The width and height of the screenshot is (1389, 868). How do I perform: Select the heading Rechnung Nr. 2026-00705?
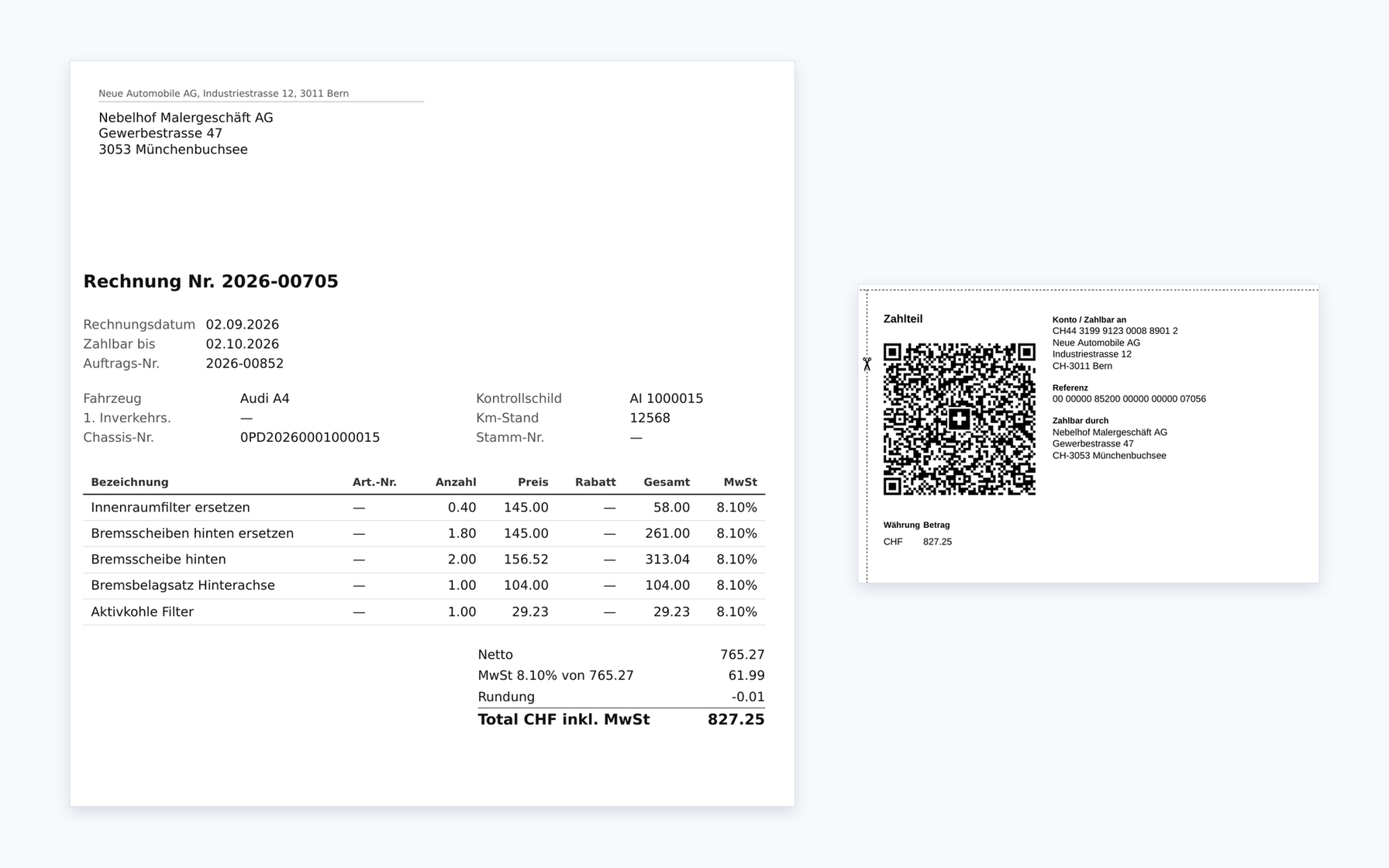[x=211, y=281]
